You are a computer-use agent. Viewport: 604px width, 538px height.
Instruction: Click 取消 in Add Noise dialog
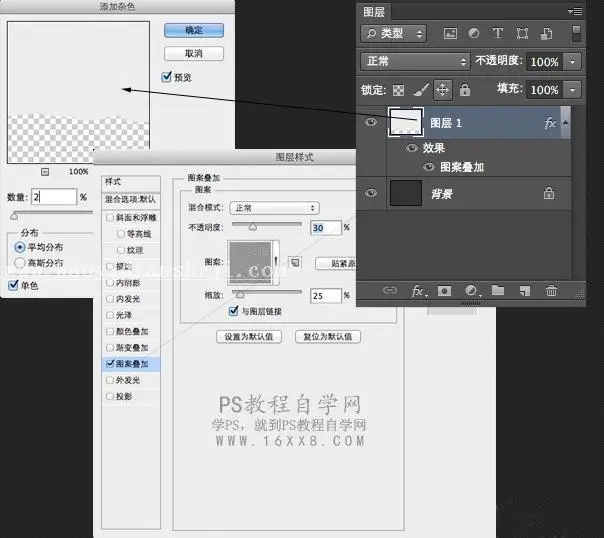(194, 54)
